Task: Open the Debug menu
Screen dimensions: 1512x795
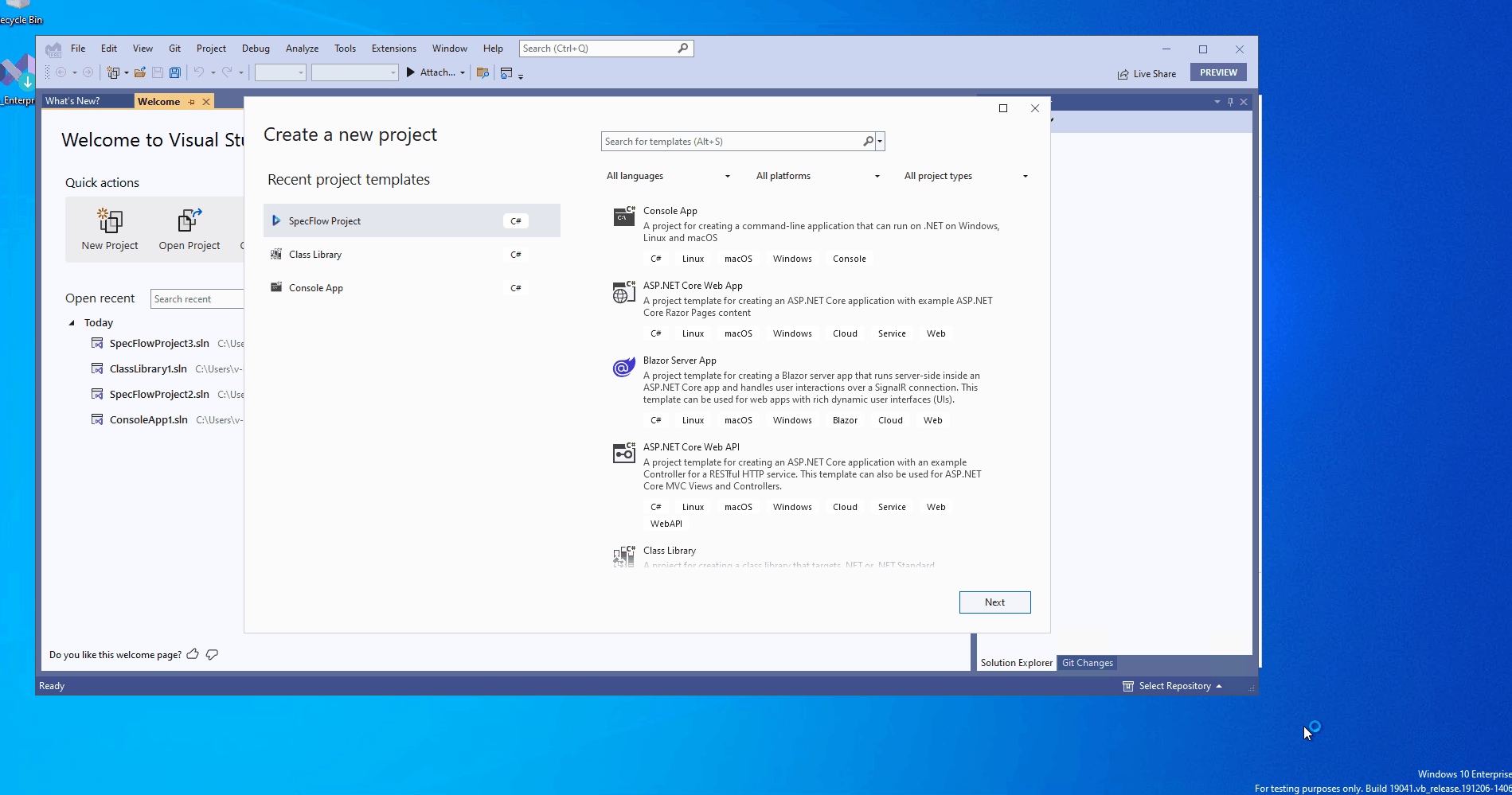Action: click(x=256, y=49)
